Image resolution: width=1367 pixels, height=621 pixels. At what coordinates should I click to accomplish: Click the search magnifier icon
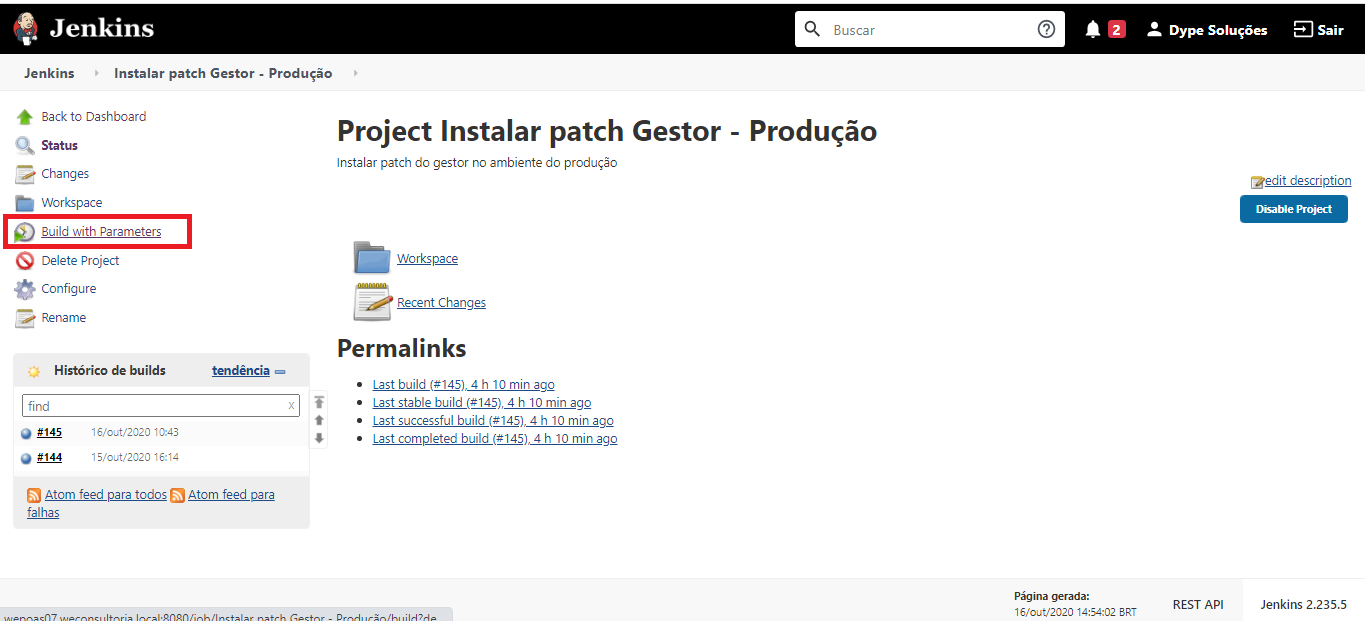pyautogui.click(x=812, y=29)
